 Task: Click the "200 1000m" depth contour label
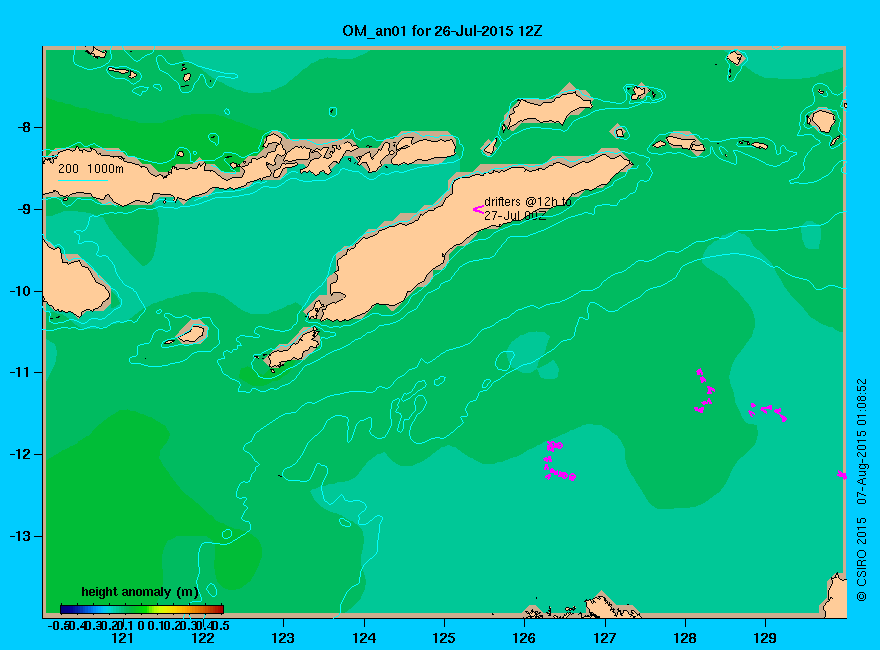91,168
